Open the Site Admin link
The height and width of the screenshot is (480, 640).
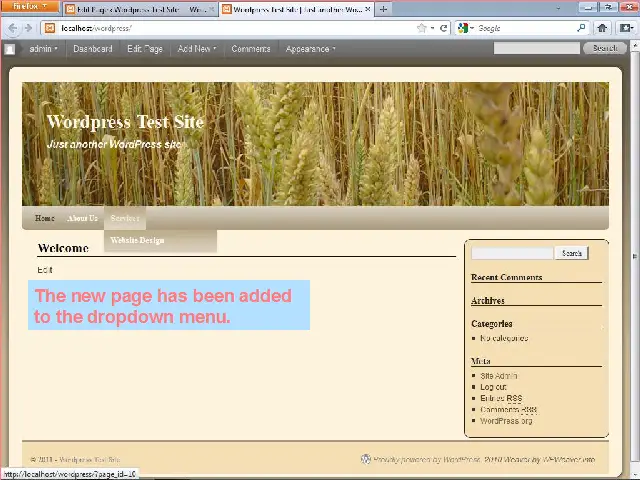[x=499, y=376]
